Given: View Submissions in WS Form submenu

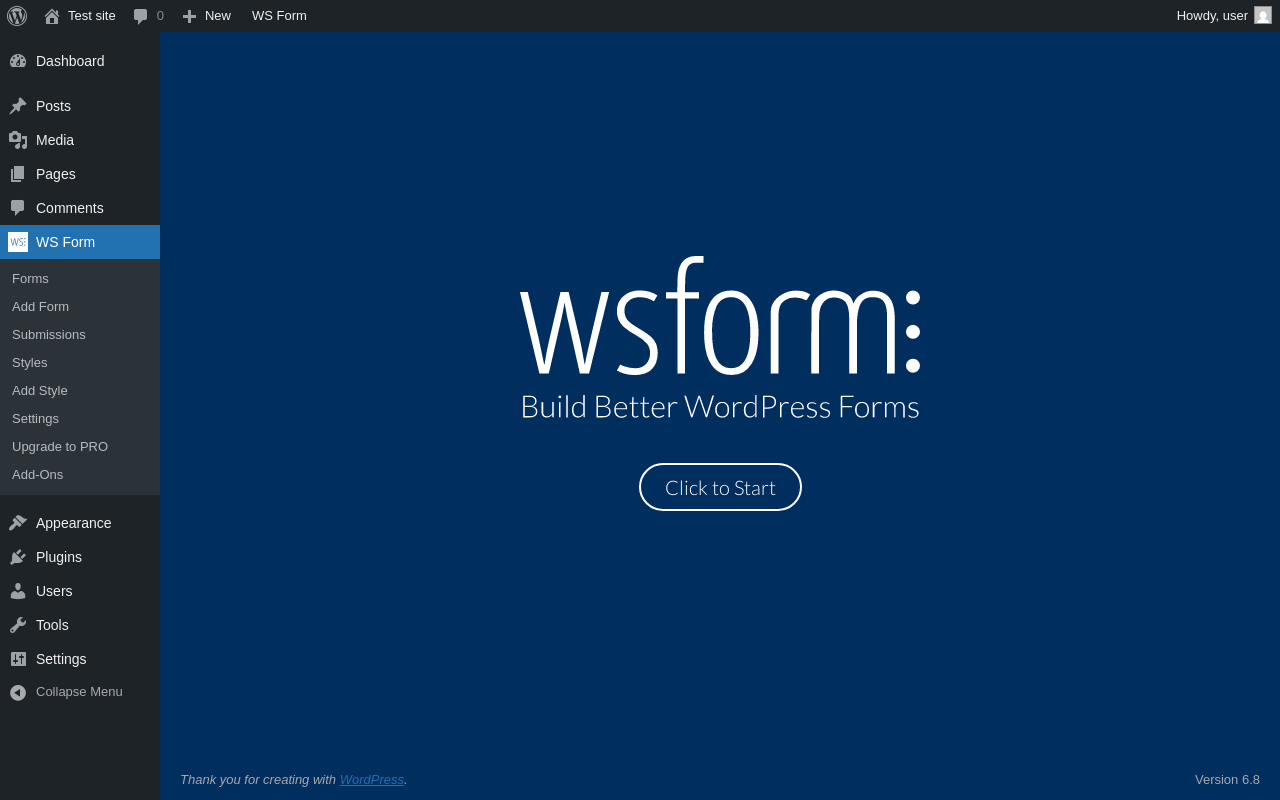Looking at the screenshot, I should [80, 335].
